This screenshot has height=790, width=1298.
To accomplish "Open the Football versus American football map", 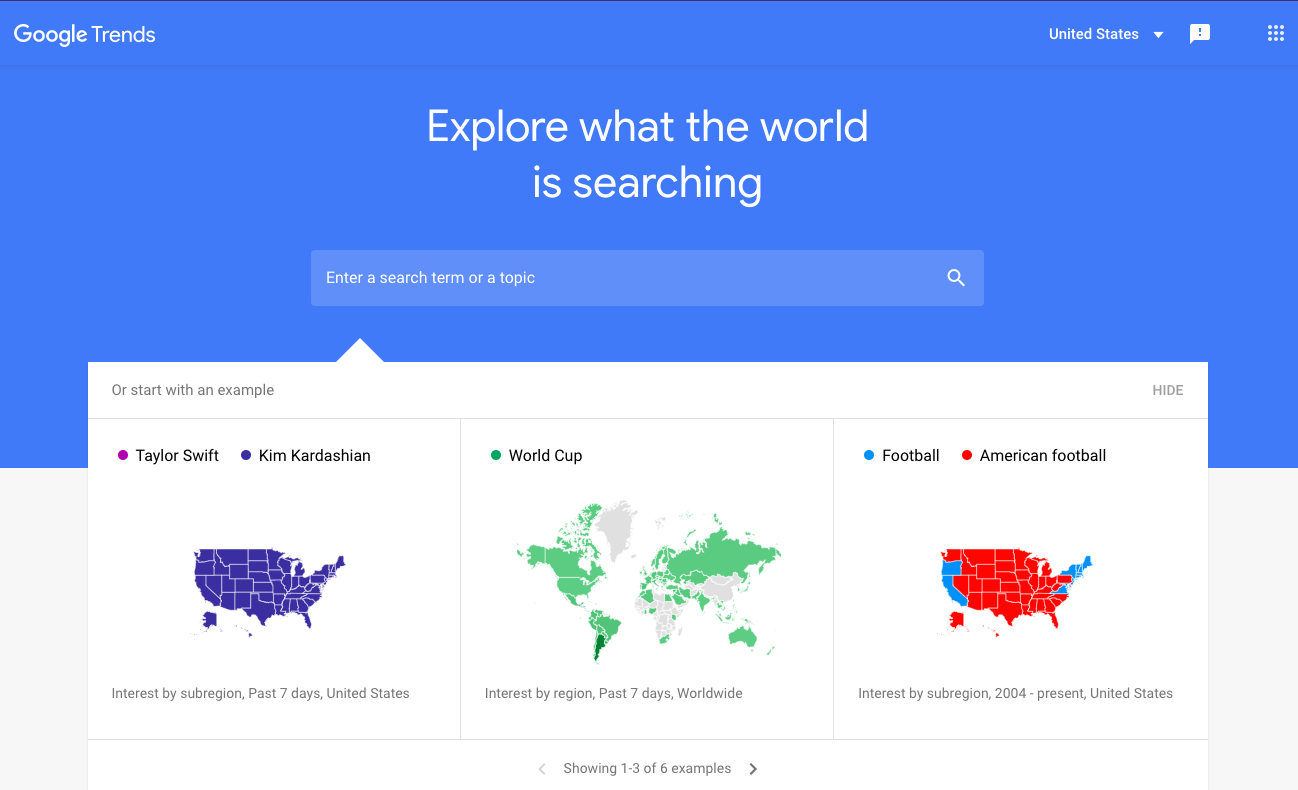I will (x=1016, y=590).
